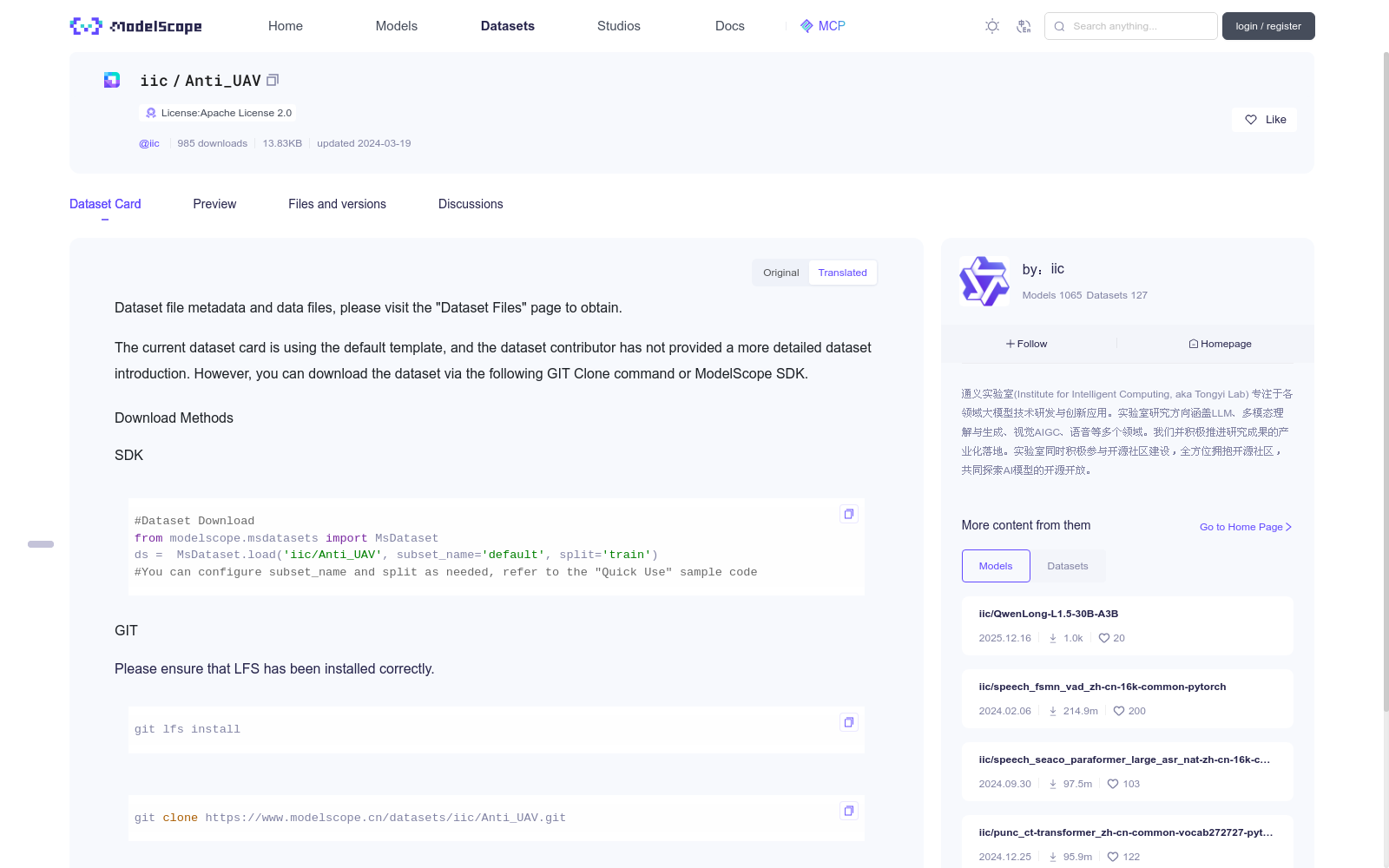Copy the git clone command
Viewport: 1389px width, 868px height.
click(x=849, y=811)
